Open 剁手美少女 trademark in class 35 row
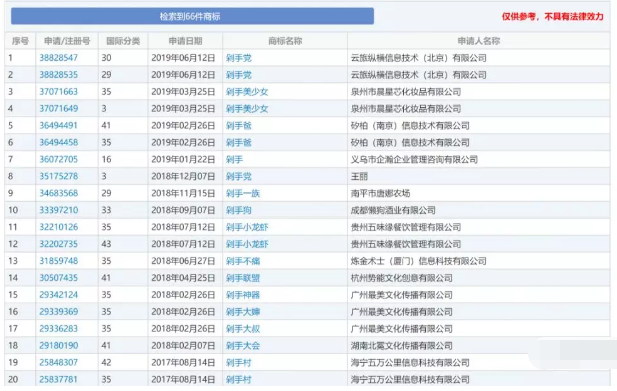Image resolution: width=617 pixels, height=391 pixels. (x=247, y=92)
